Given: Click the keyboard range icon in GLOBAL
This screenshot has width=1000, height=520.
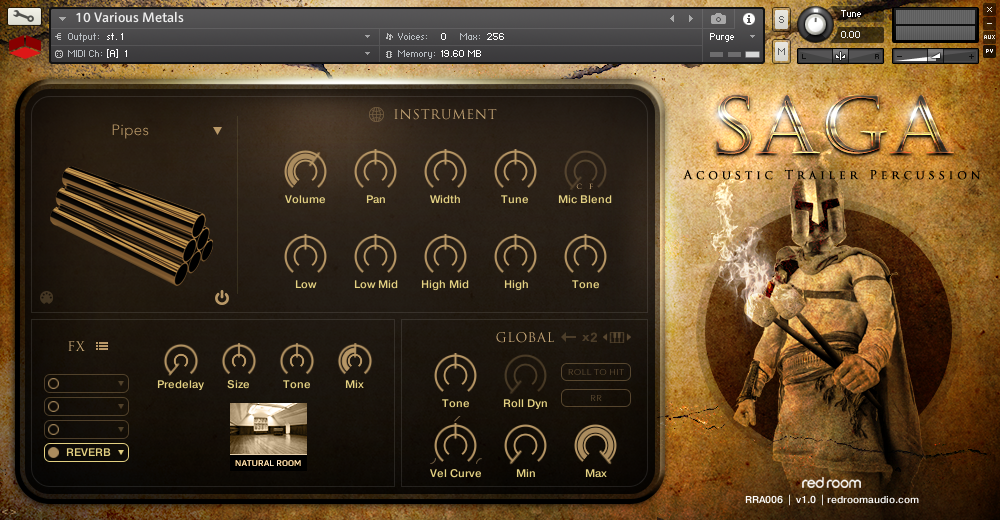Looking at the screenshot, I should [x=617, y=337].
